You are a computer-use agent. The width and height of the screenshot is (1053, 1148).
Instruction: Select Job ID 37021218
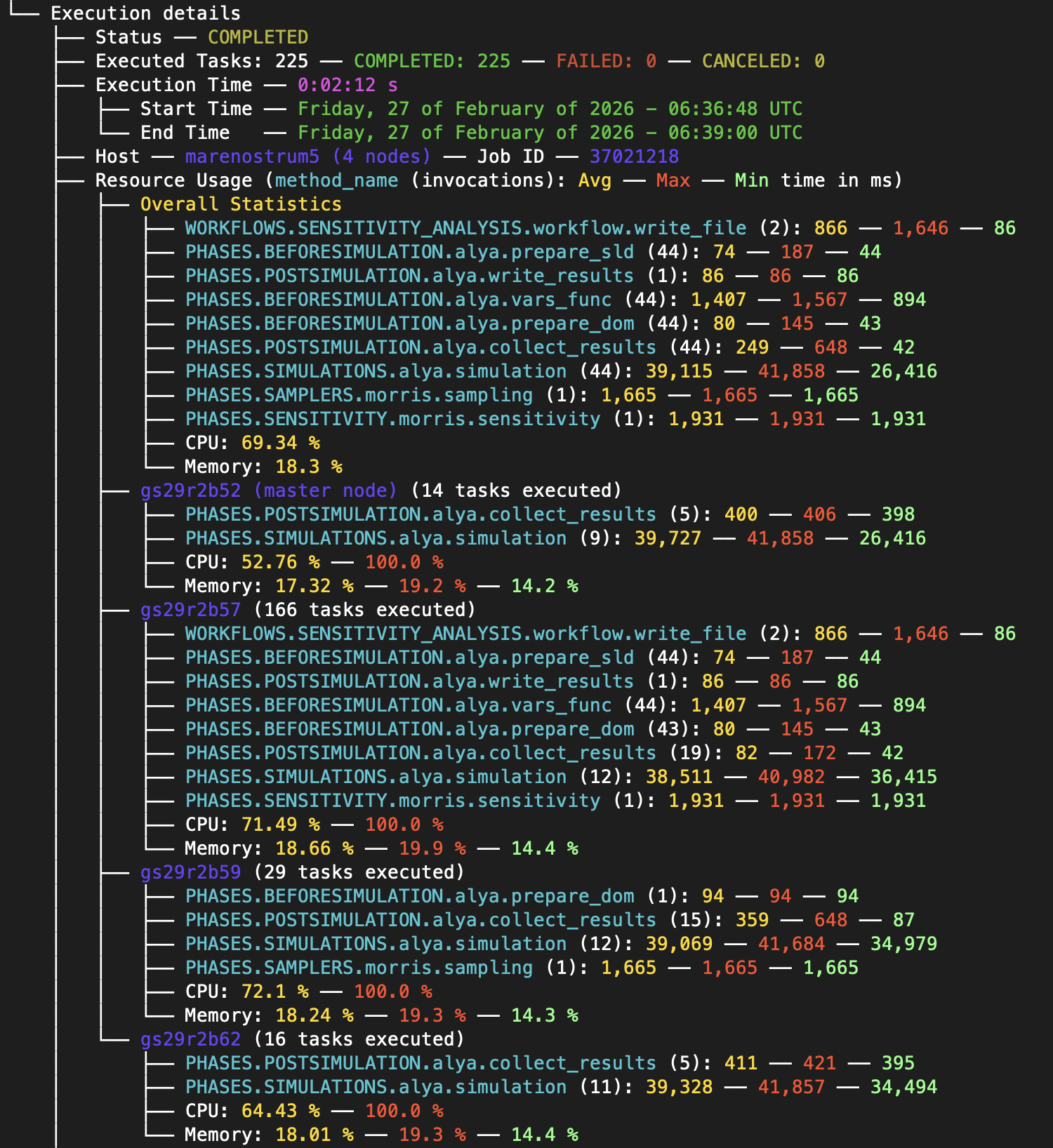(x=634, y=156)
